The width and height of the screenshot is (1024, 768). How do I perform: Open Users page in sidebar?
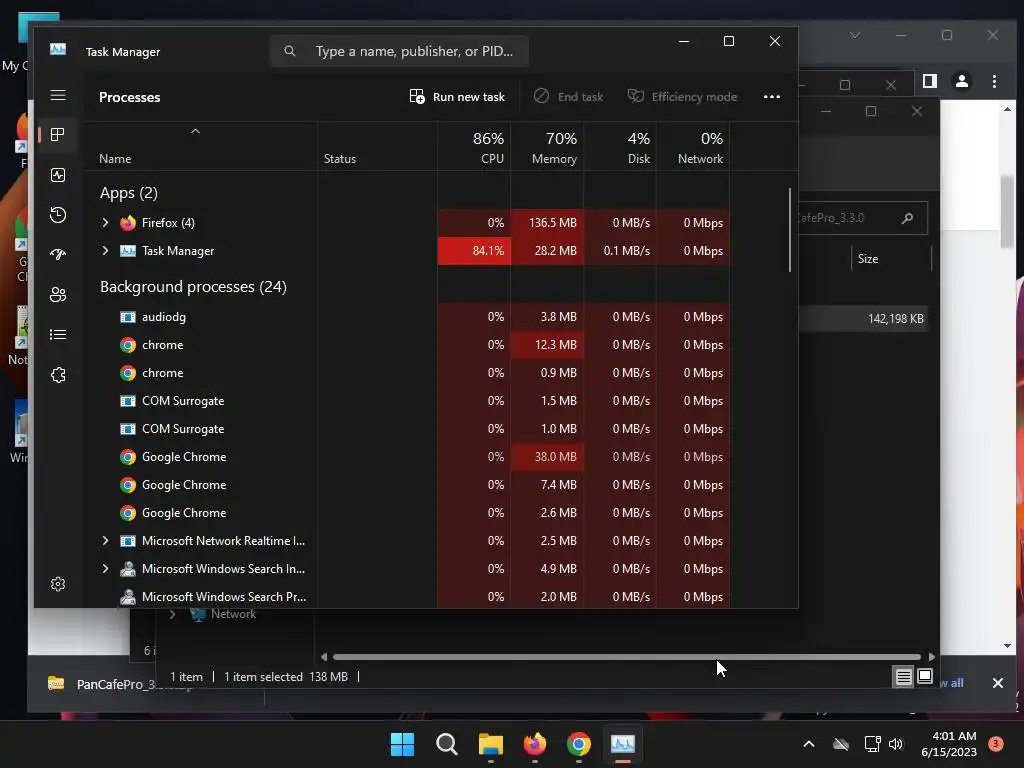point(58,295)
